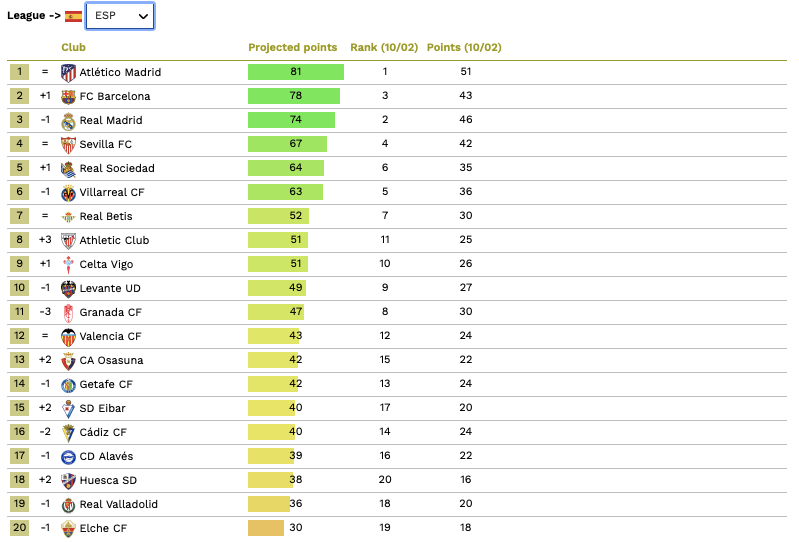799x543 pixels.
Task: Click Elche CF's orange projected points bar
Action: point(266,528)
